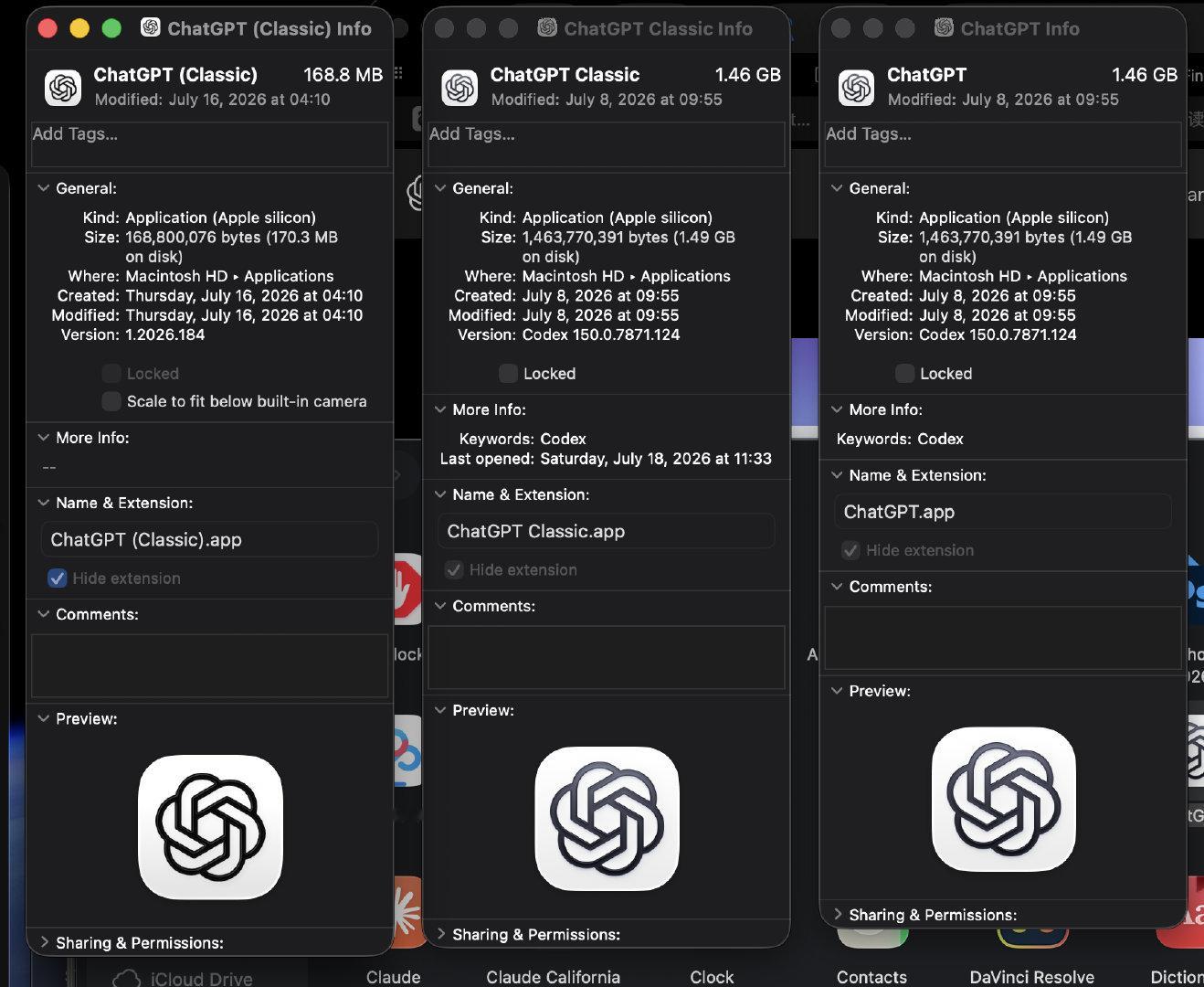
Task: Toggle Locked checkbox in ChatGPT Classic Info
Action: pyautogui.click(x=508, y=373)
